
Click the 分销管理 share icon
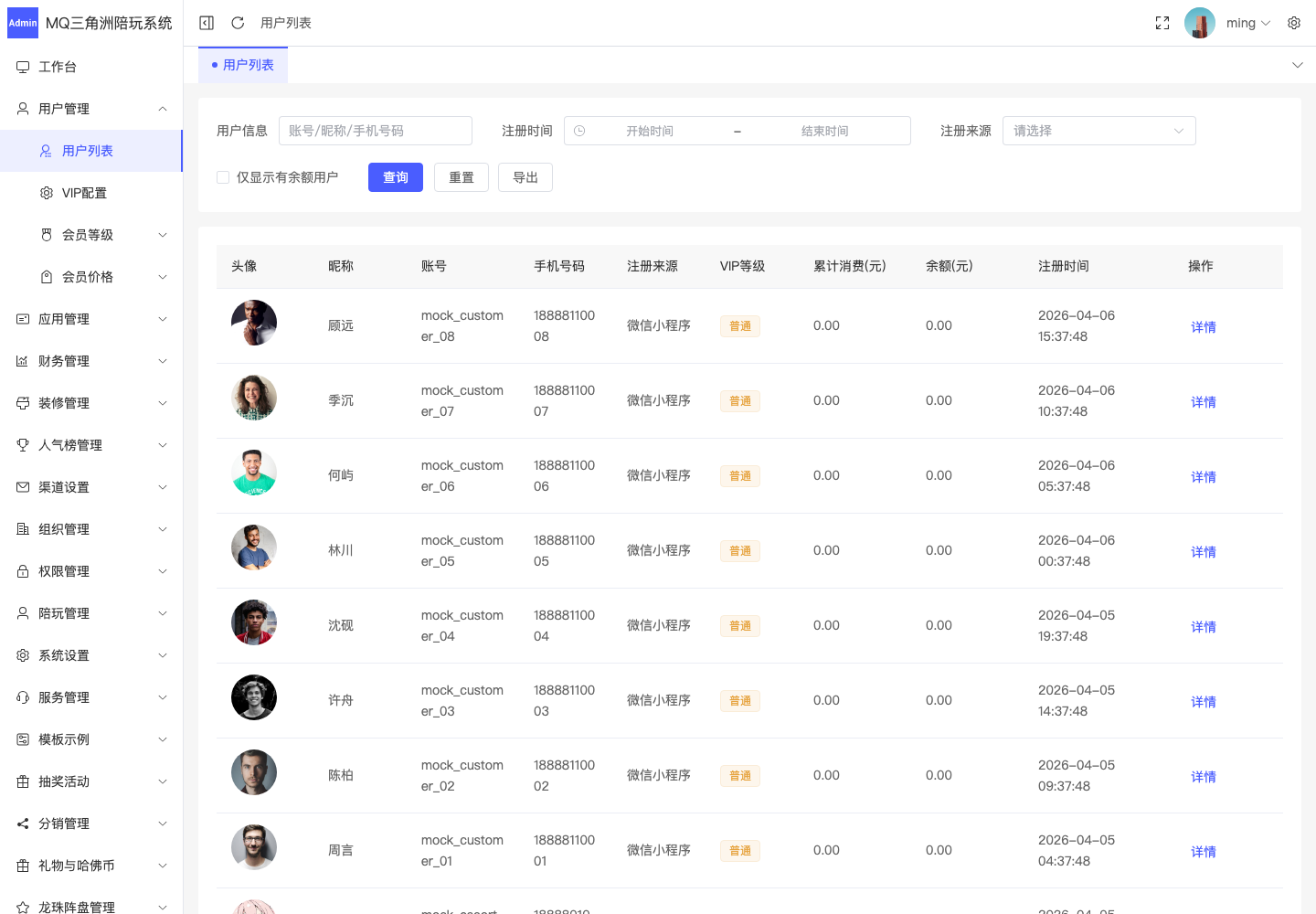pos(23,824)
